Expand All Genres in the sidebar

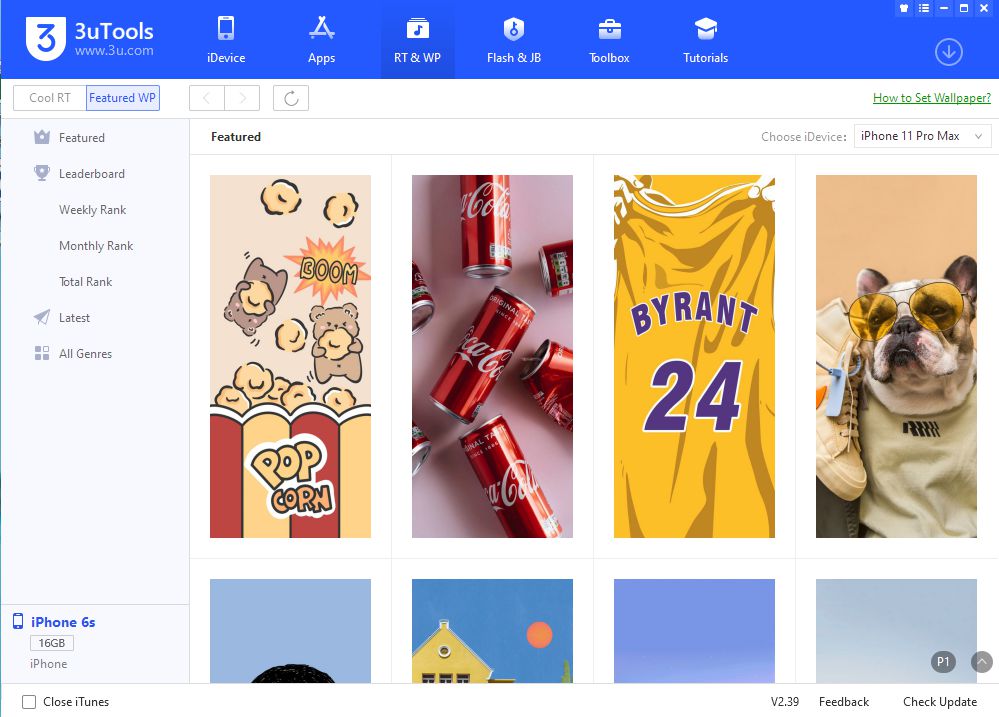pos(83,353)
